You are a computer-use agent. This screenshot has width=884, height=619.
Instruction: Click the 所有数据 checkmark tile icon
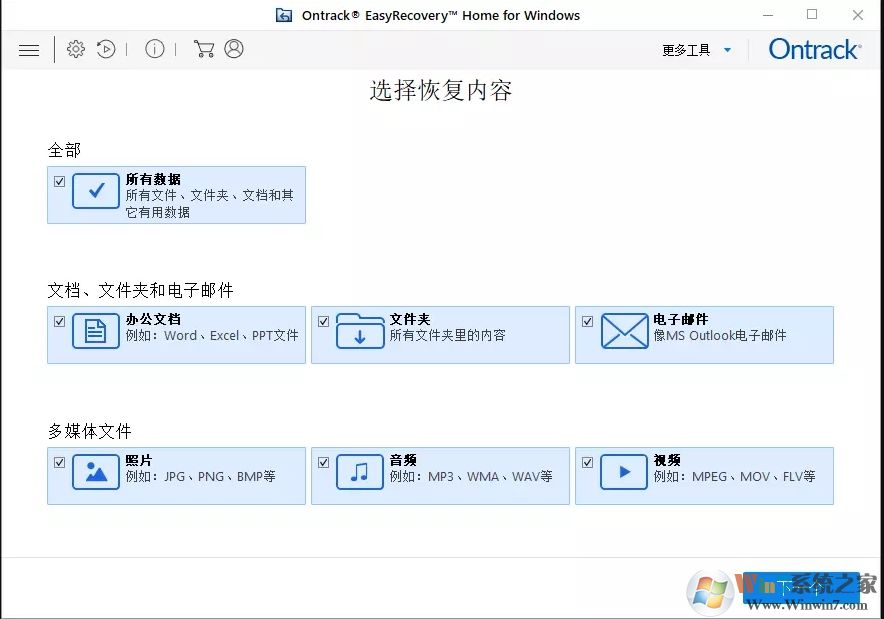(96, 190)
